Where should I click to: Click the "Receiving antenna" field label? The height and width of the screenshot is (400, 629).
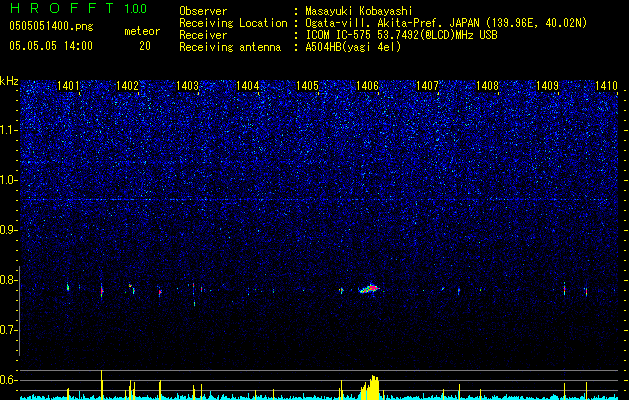pyautogui.click(x=230, y=47)
